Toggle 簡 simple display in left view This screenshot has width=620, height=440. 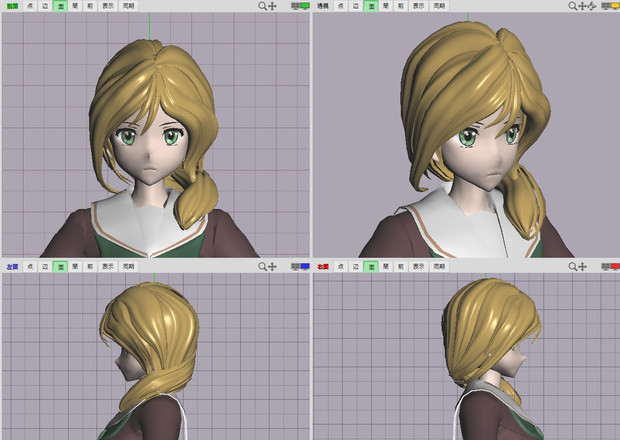pyautogui.click(x=75, y=266)
